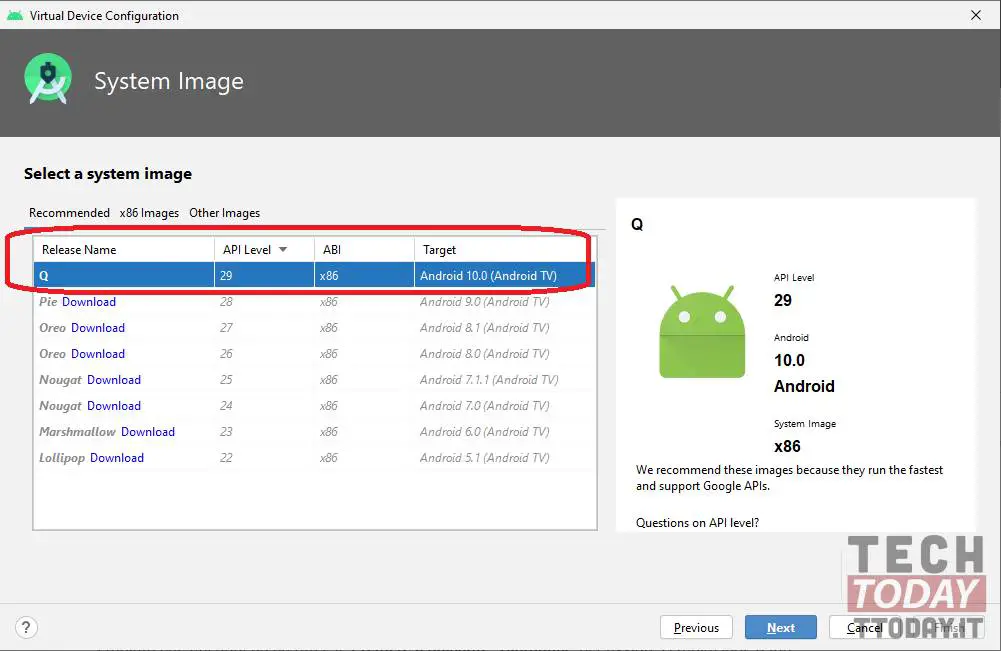Download the Pie system image
Image resolution: width=1001 pixels, height=651 pixels.
pyautogui.click(x=89, y=302)
